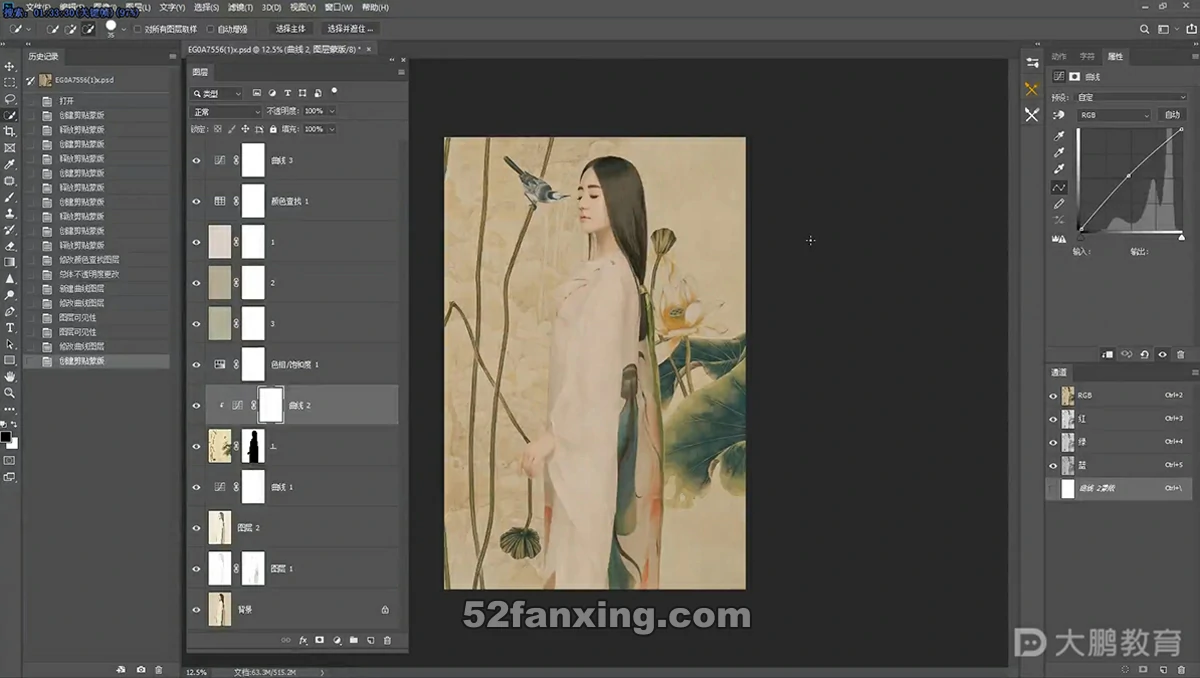Select the Pen tool
1200x678 pixels.
point(10,311)
